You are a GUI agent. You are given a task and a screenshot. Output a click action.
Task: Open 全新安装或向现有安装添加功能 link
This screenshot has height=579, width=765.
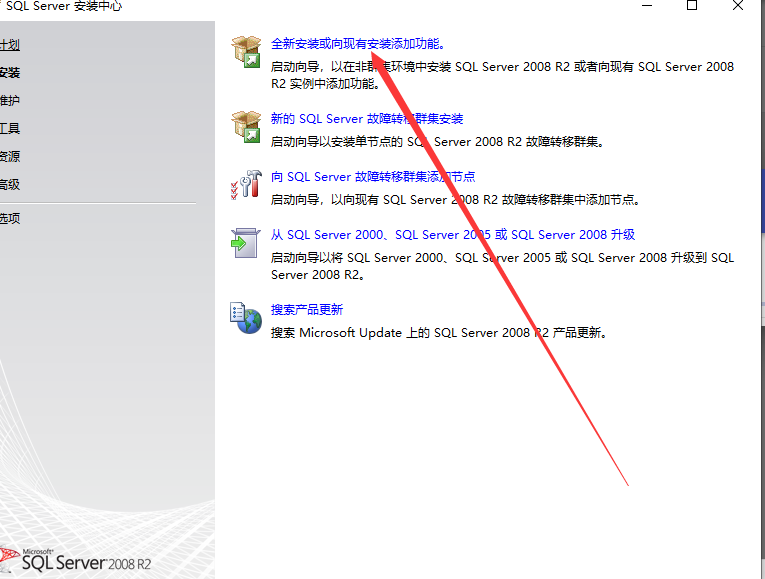pos(358,44)
